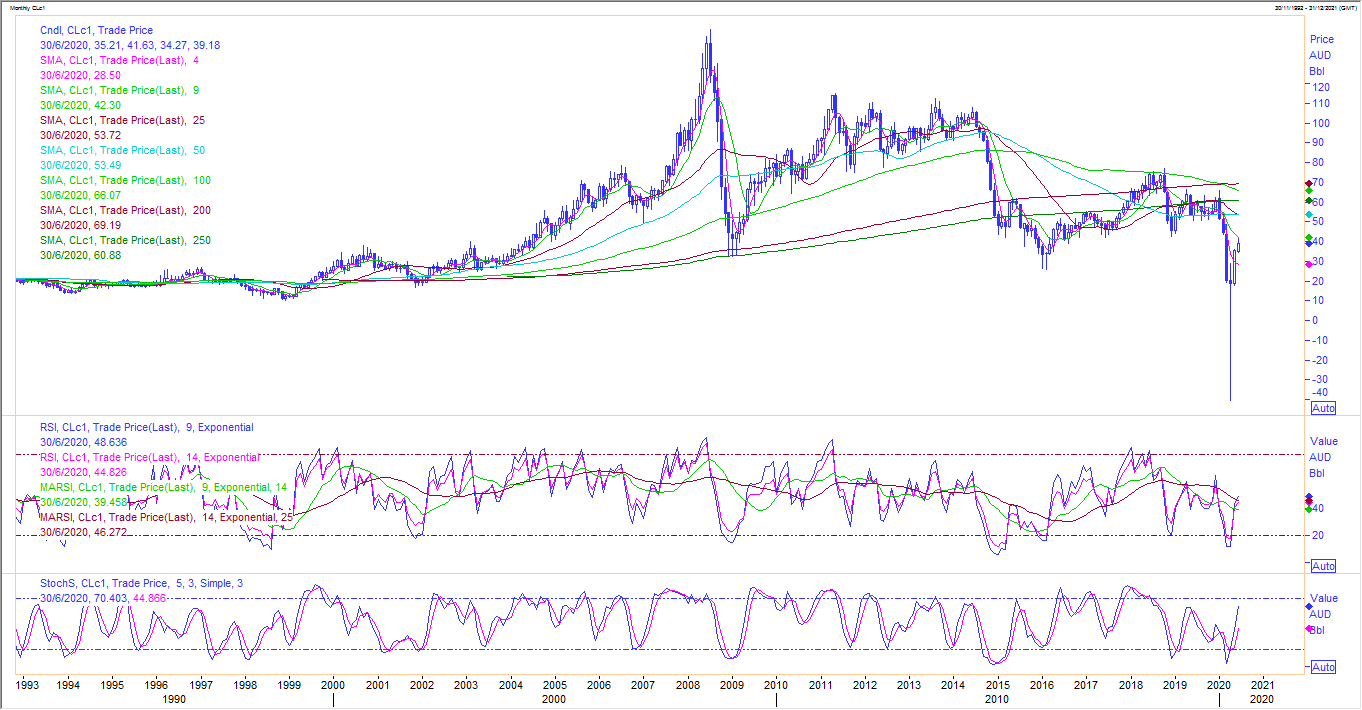Image resolution: width=1362 pixels, height=710 pixels.
Task: Select the 'RSI, CLc1, 14, Exponential' legend entry
Action: tap(150, 457)
